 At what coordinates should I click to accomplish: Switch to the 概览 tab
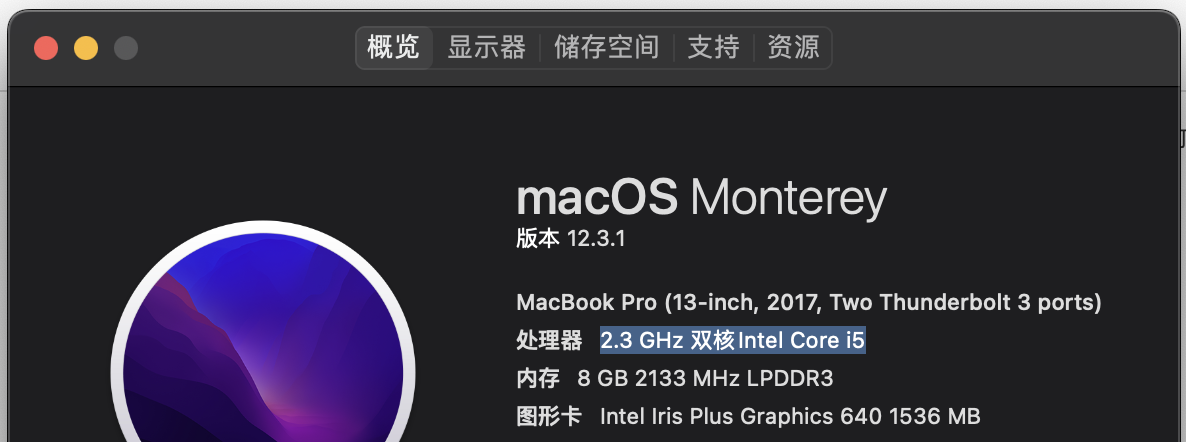tap(394, 47)
